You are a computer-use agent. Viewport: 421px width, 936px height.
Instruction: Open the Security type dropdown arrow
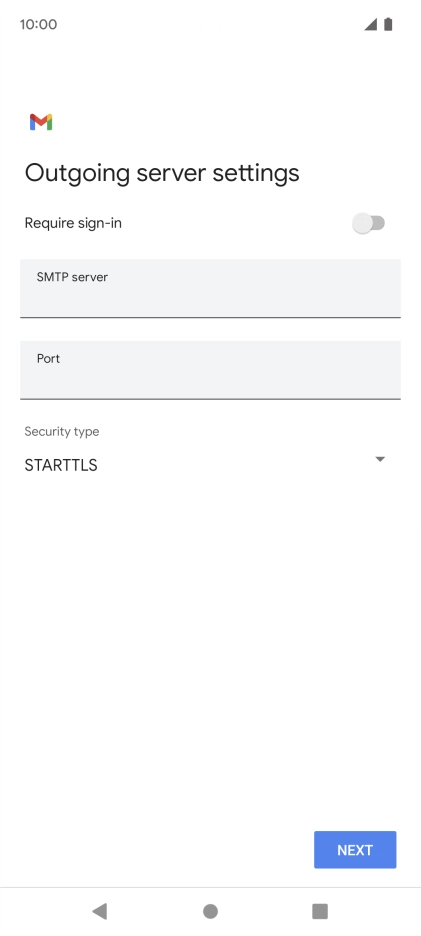380,459
